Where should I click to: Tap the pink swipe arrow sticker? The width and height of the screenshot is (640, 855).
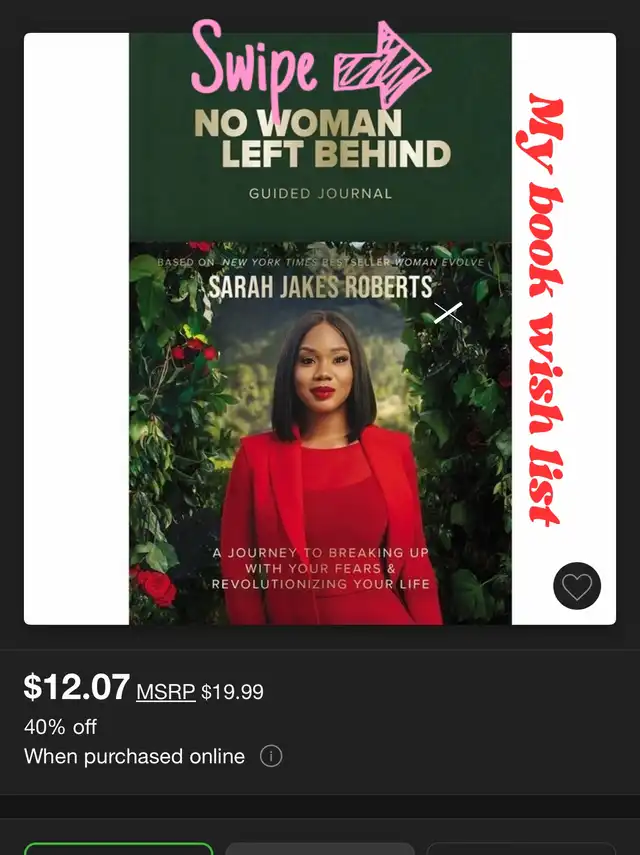click(x=382, y=64)
